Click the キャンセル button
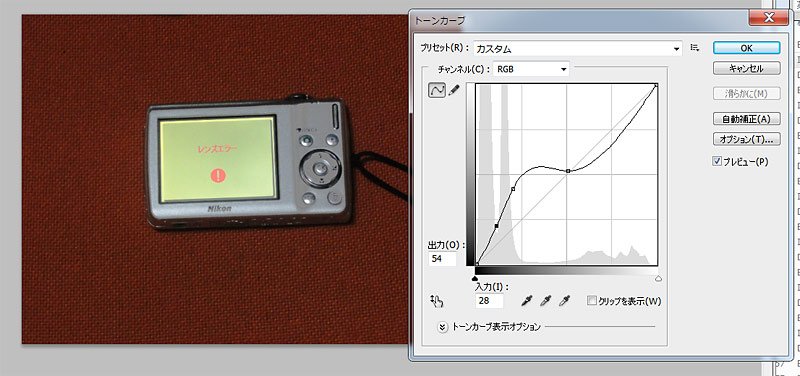This screenshot has height=376, width=800. tap(746, 68)
